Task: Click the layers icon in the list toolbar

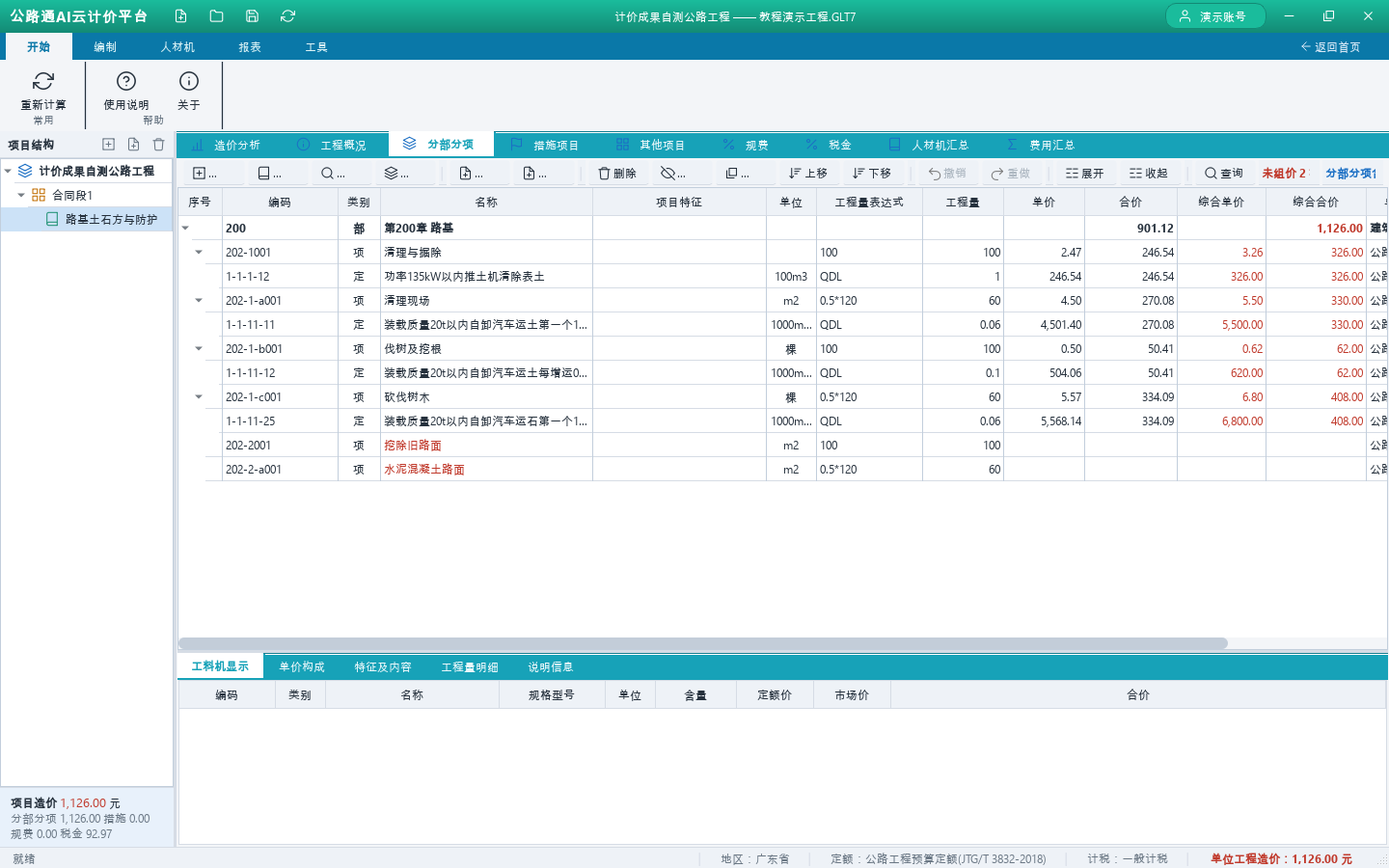Action: pos(396,174)
